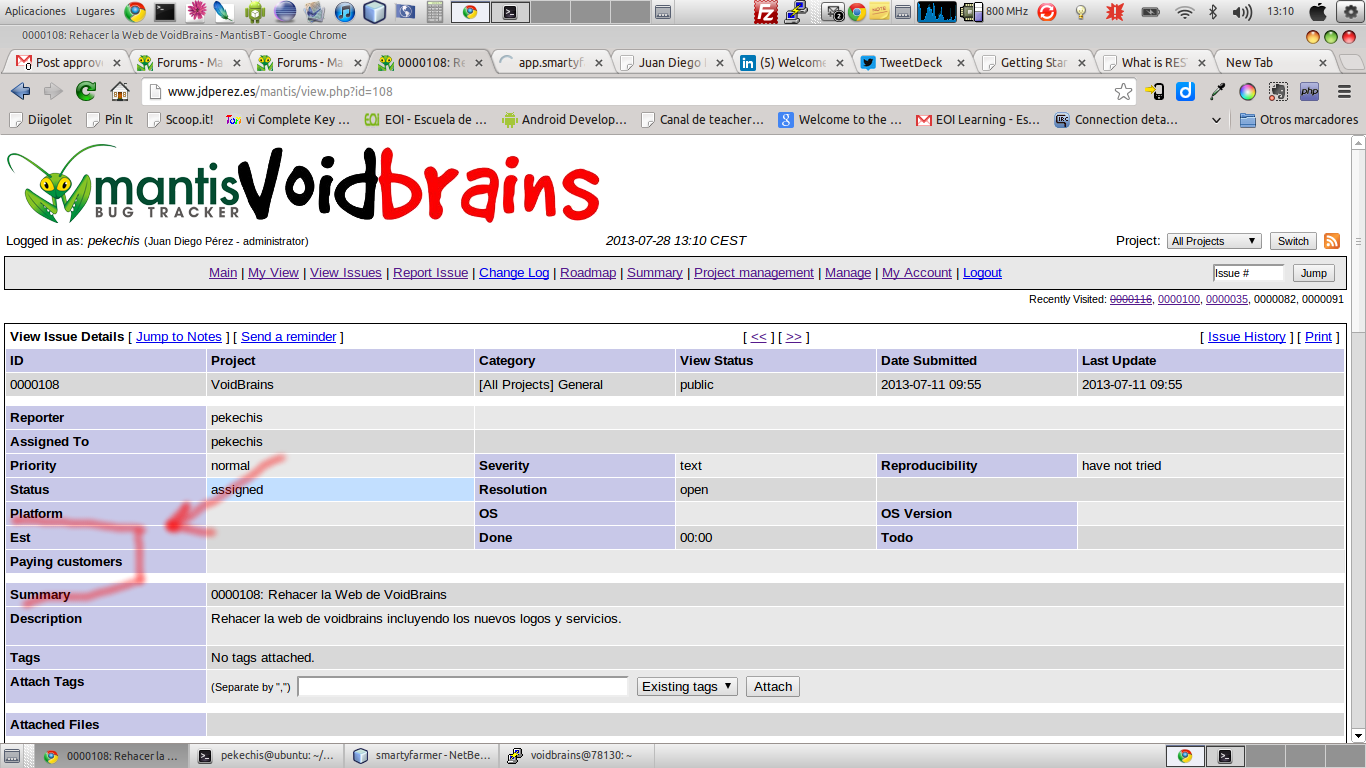Click the Attach Tags text field
The image size is (1366, 768).
coord(463,686)
